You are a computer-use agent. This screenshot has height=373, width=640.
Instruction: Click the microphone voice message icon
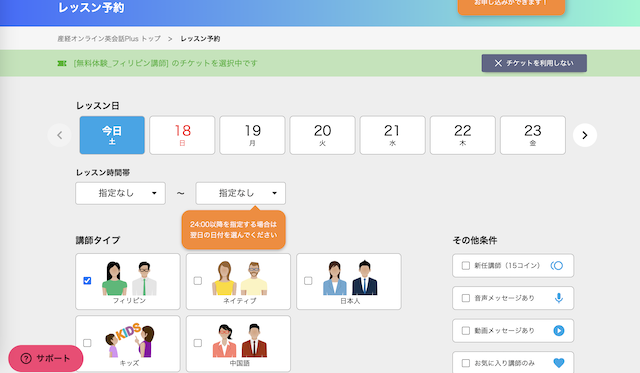click(x=559, y=298)
